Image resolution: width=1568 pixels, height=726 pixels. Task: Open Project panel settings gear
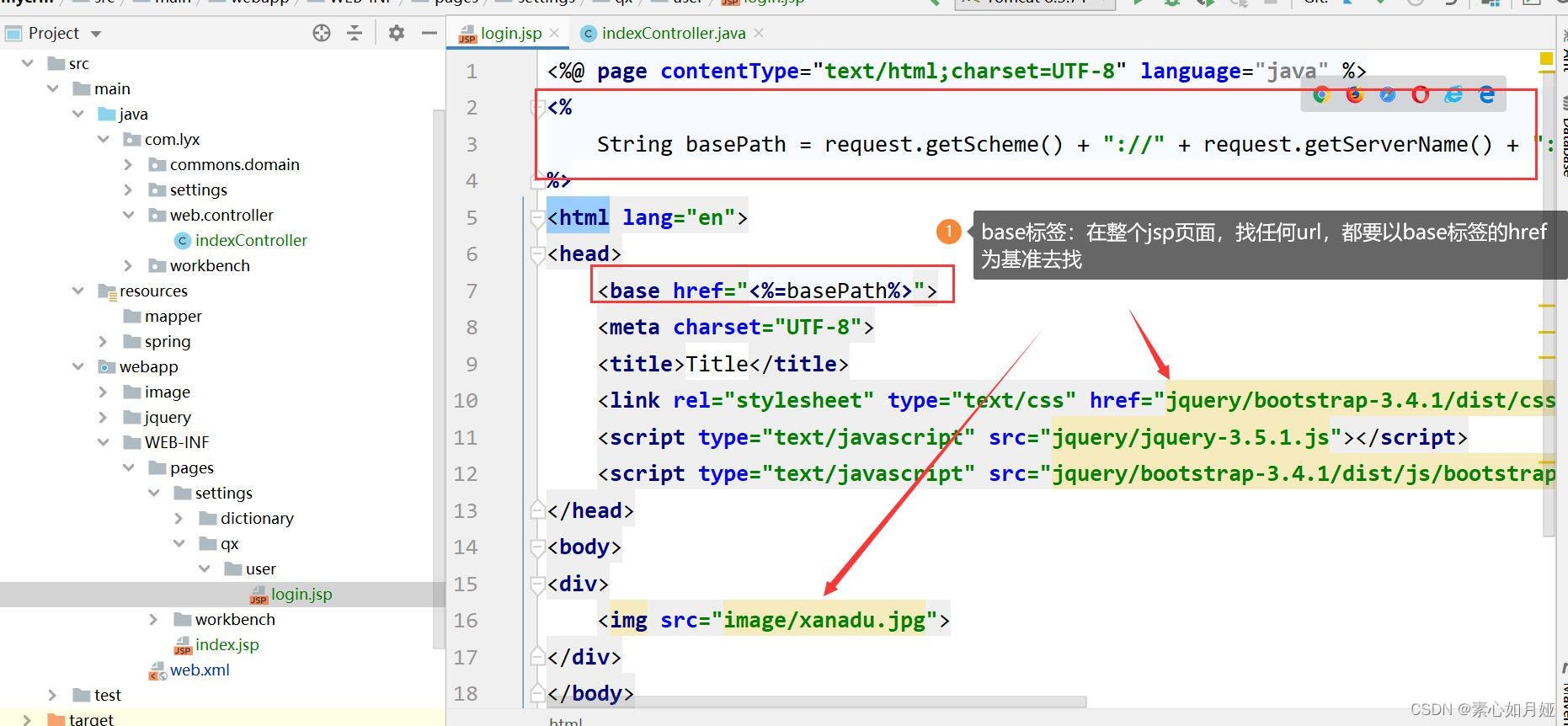click(x=397, y=33)
